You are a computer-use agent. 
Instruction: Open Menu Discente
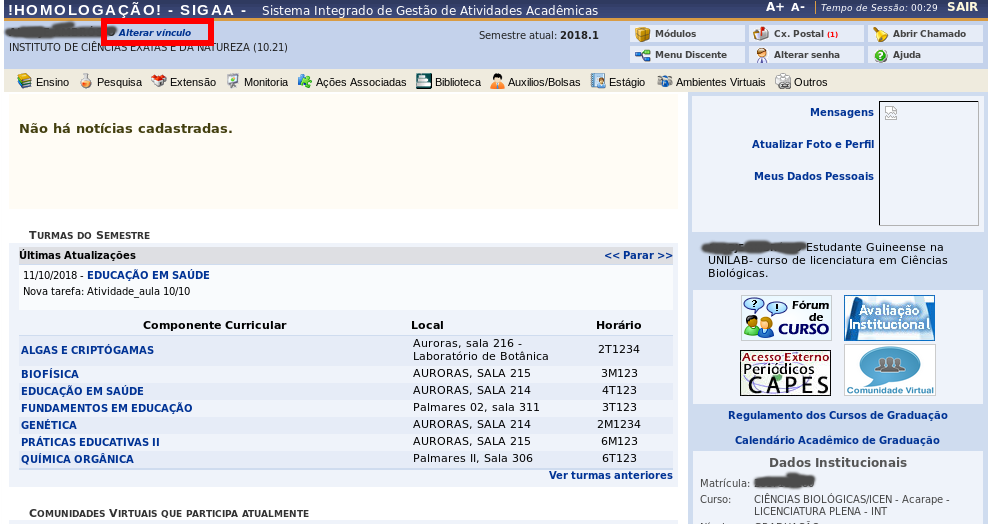coord(643,55)
